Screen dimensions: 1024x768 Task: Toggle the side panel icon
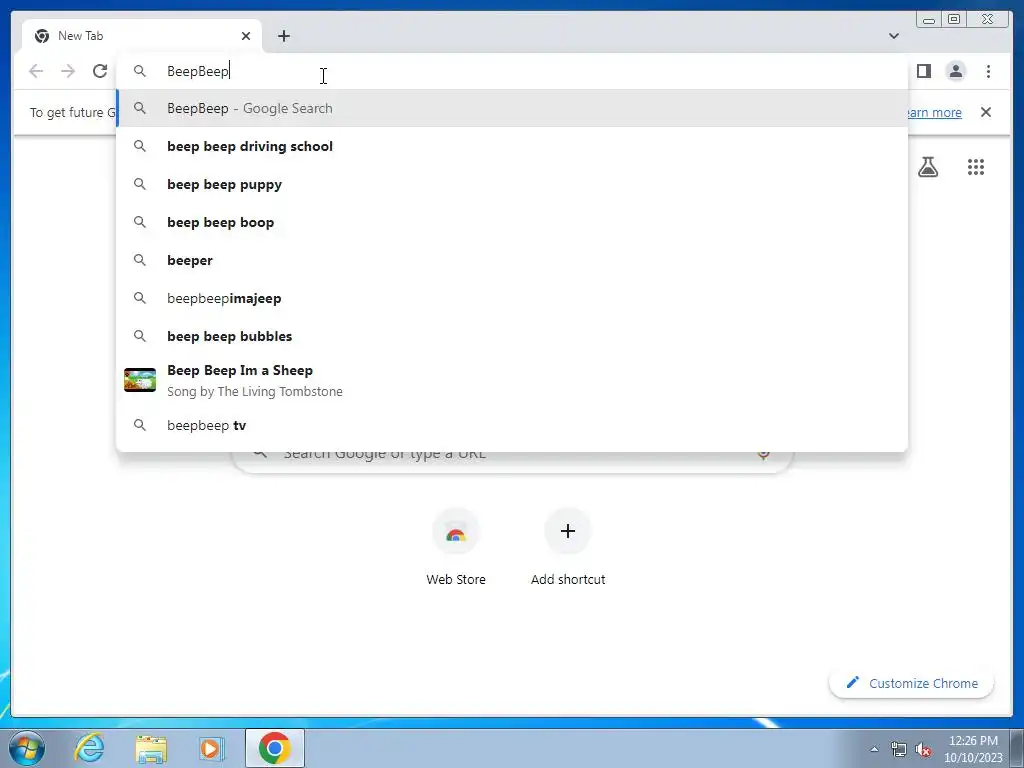click(923, 71)
